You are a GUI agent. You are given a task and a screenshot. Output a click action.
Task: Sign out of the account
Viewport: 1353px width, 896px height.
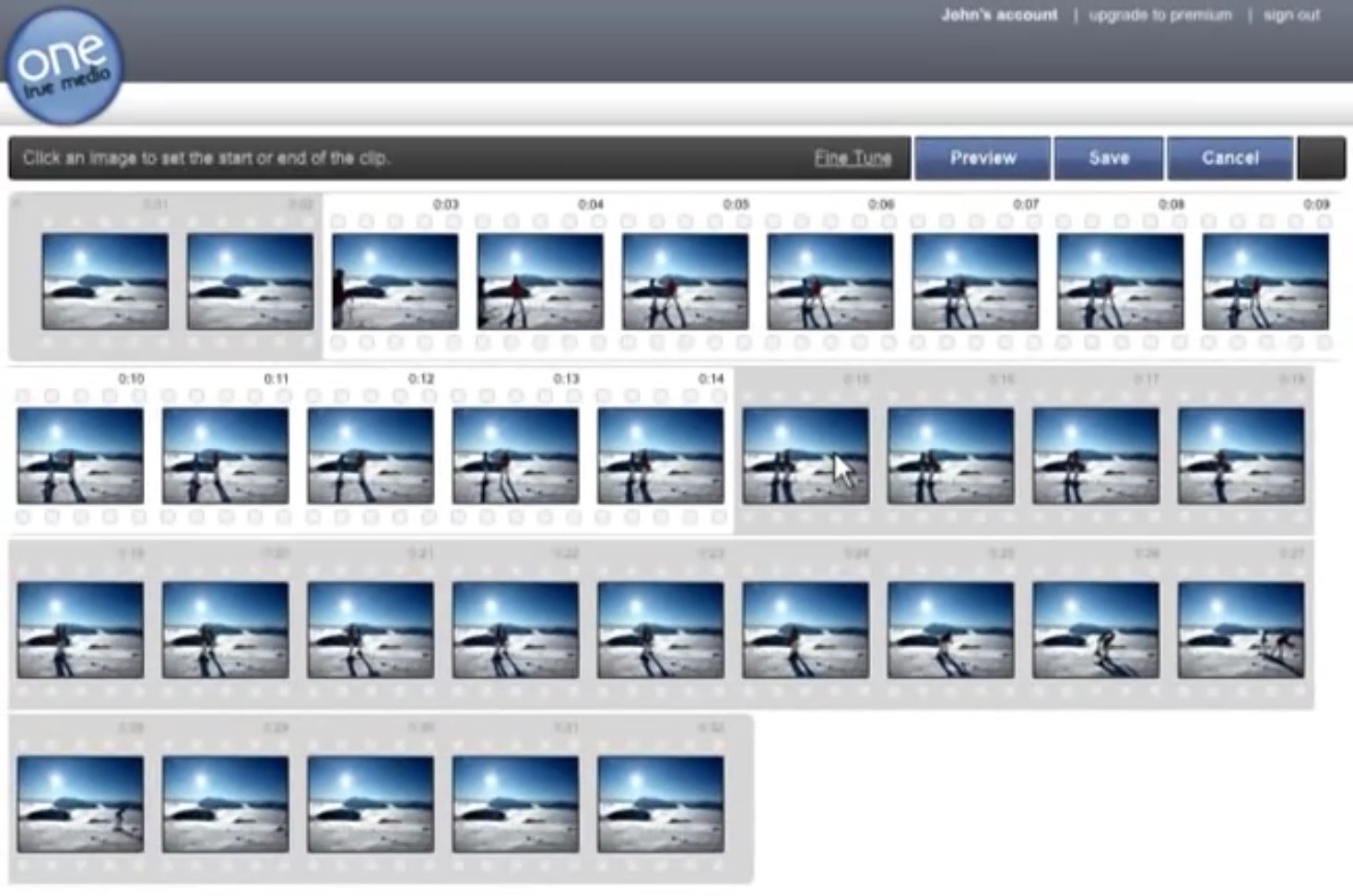point(1291,15)
